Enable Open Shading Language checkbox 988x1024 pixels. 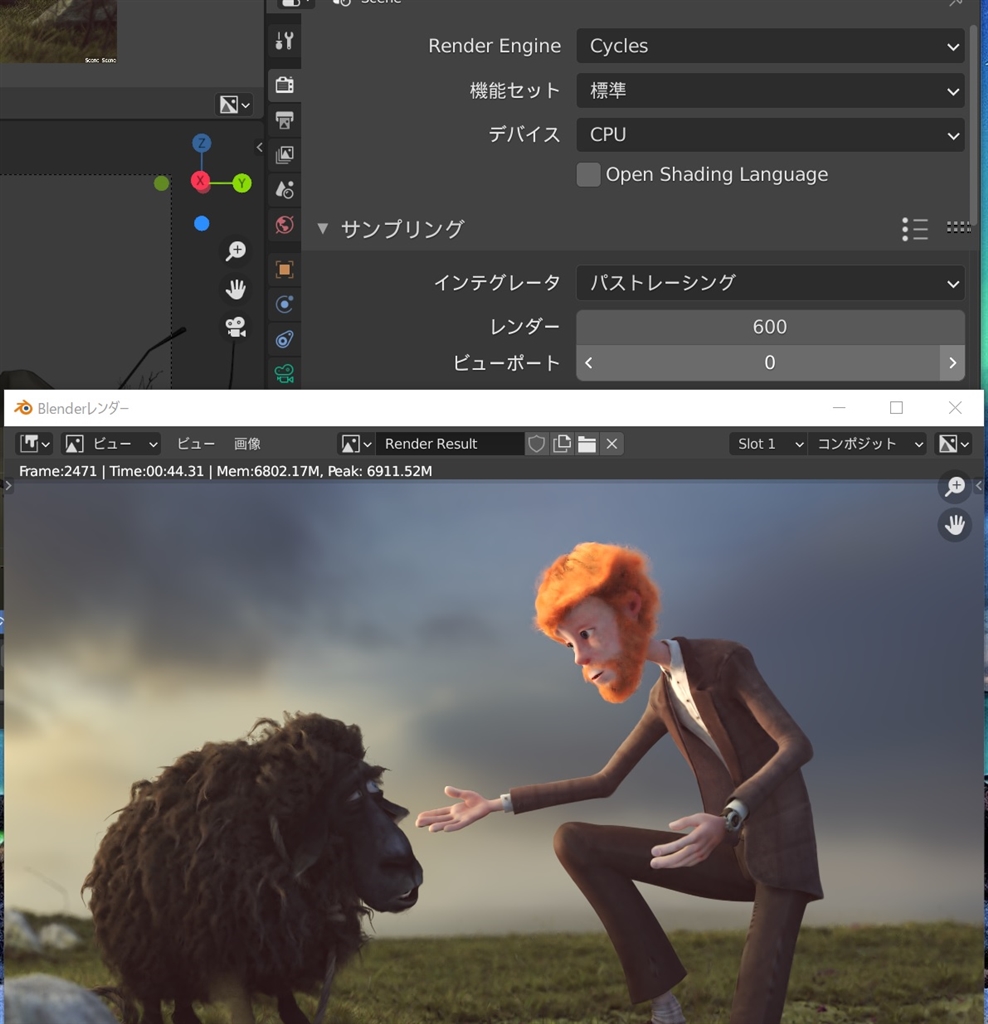point(588,175)
